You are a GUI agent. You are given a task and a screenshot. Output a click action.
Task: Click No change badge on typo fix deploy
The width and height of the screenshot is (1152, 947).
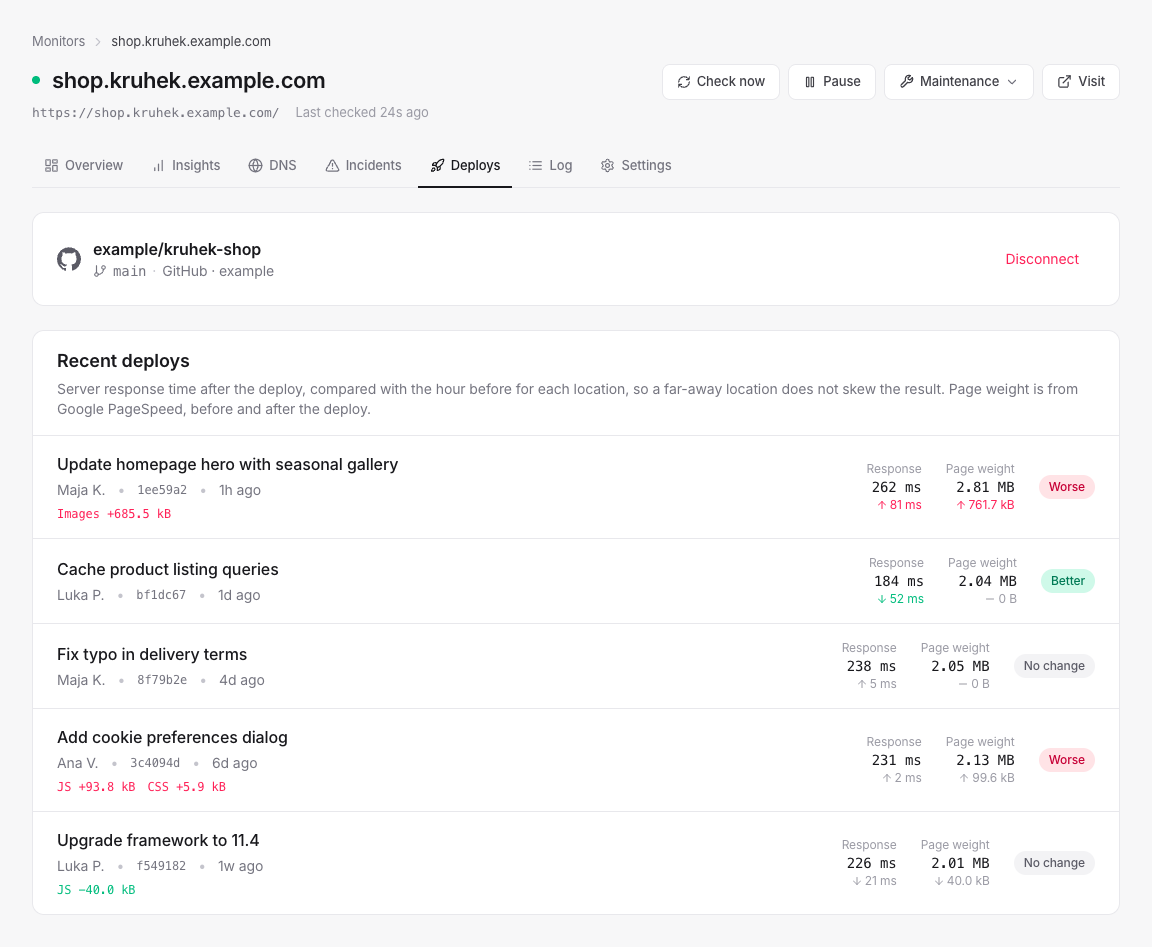click(1054, 666)
